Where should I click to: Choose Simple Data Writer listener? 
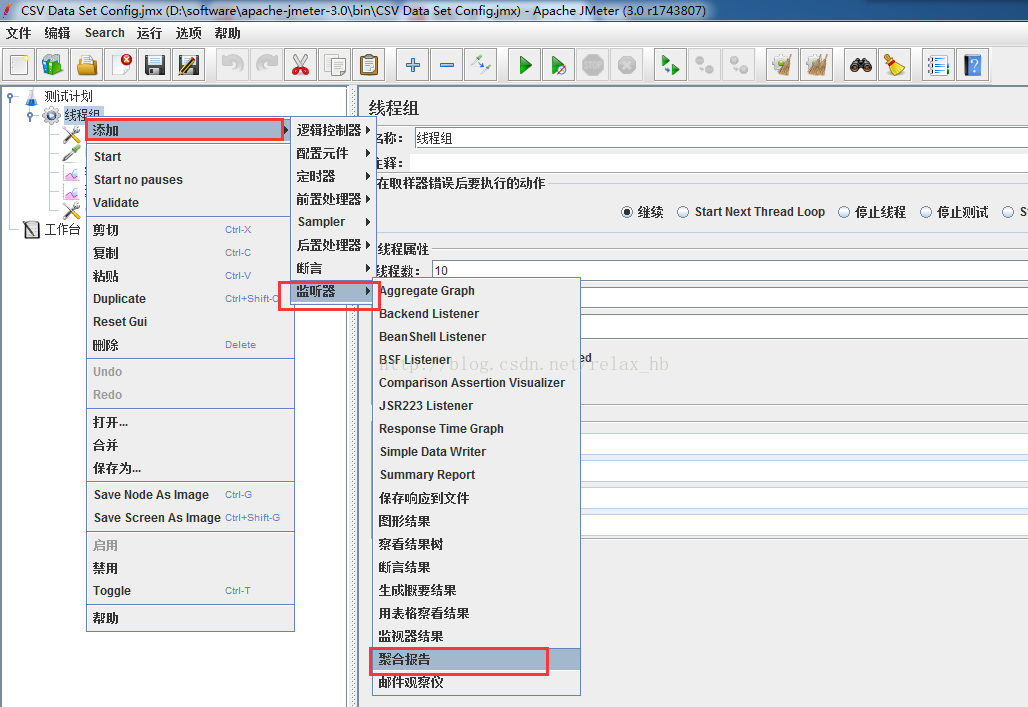click(x=477, y=451)
